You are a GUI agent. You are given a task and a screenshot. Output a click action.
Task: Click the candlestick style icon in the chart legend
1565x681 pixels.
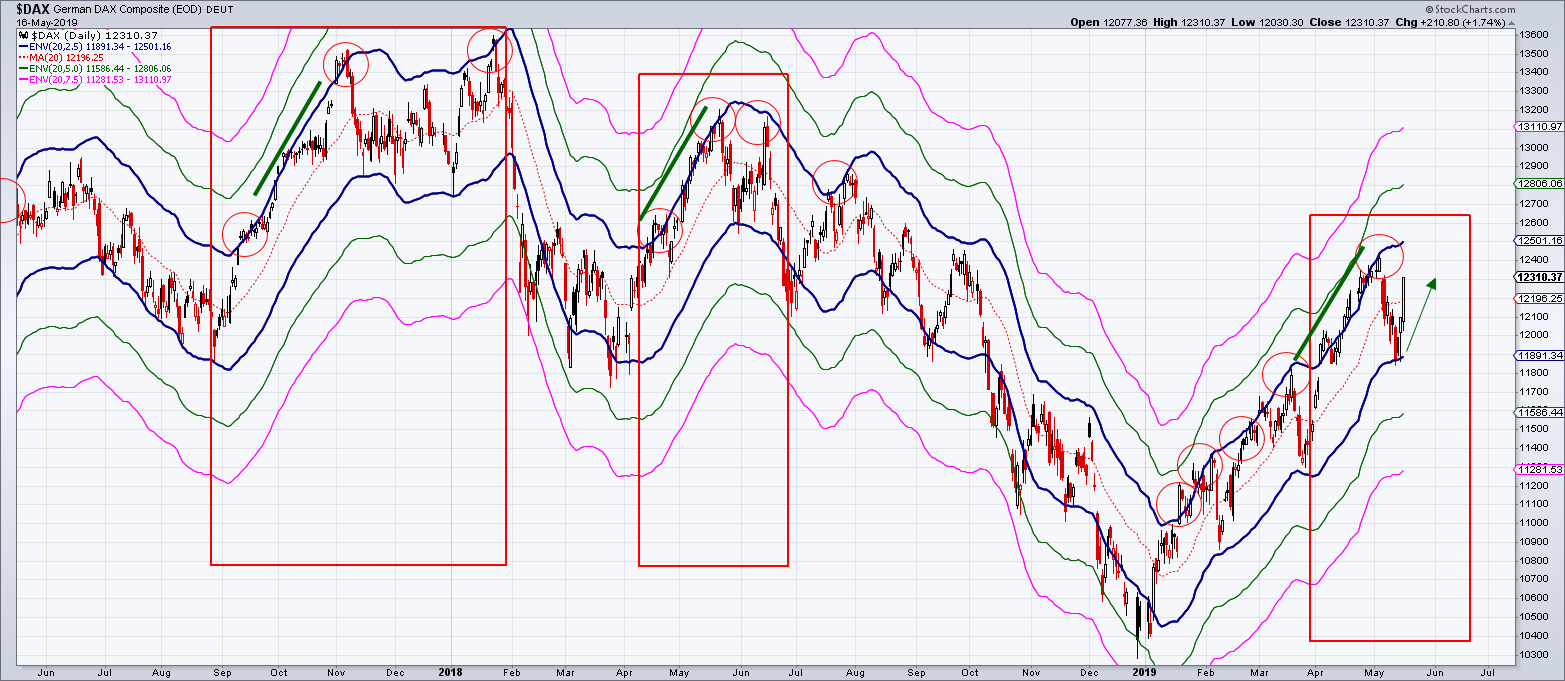coord(23,33)
